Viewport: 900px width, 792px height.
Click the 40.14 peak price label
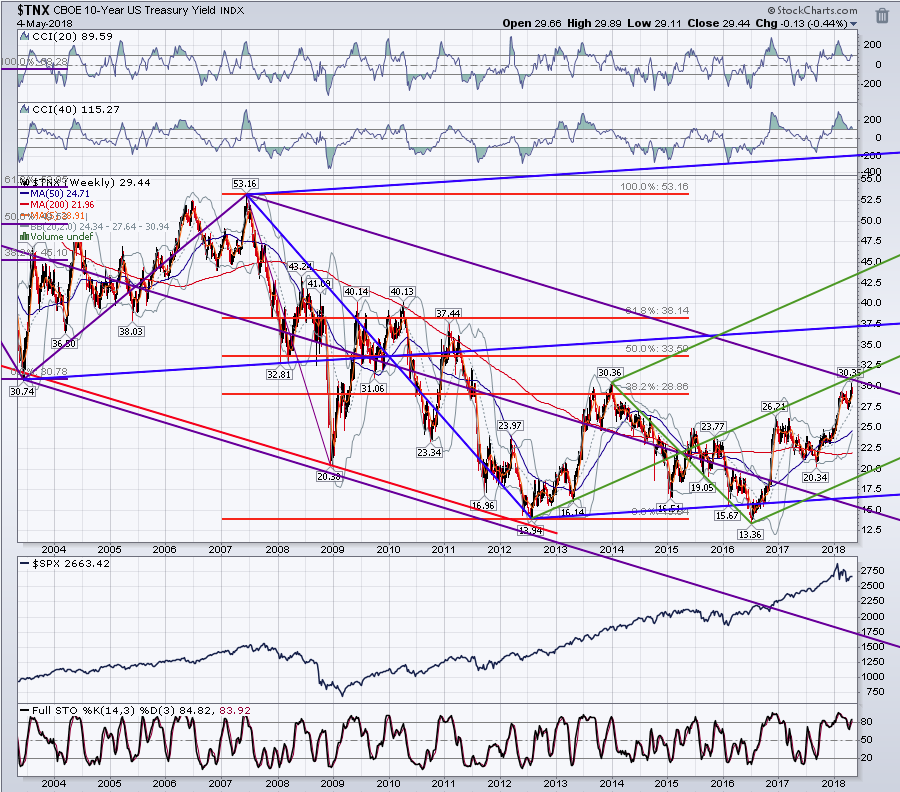(x=356, y=292)
